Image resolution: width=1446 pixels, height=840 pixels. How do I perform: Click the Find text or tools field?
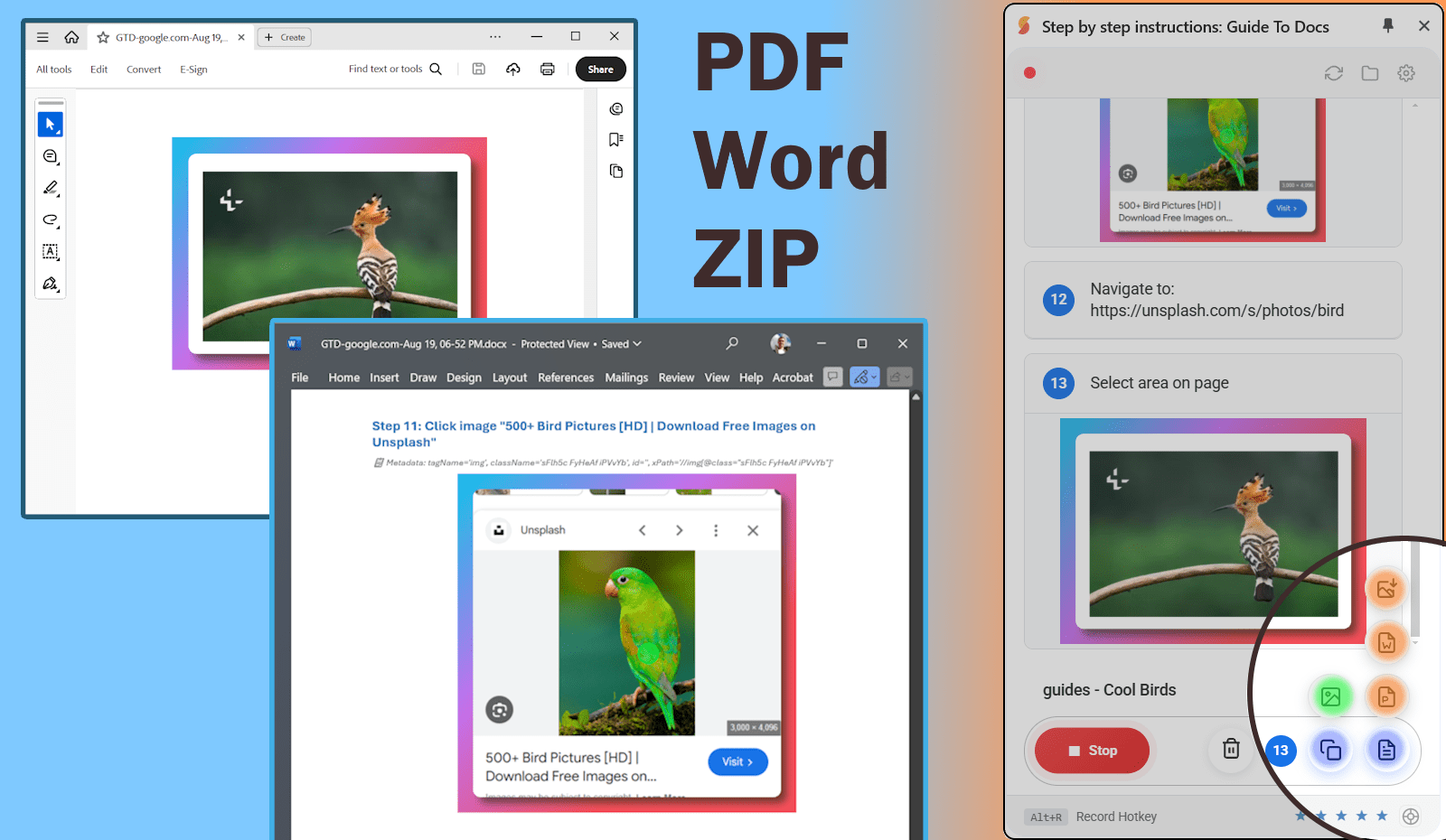(386, 69)
